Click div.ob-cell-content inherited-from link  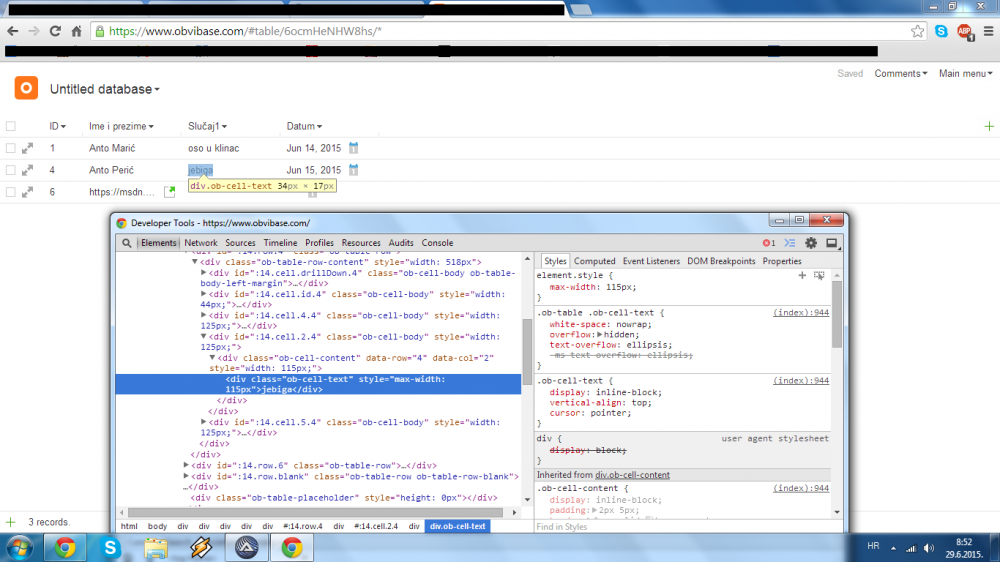[x=632, y=475]
